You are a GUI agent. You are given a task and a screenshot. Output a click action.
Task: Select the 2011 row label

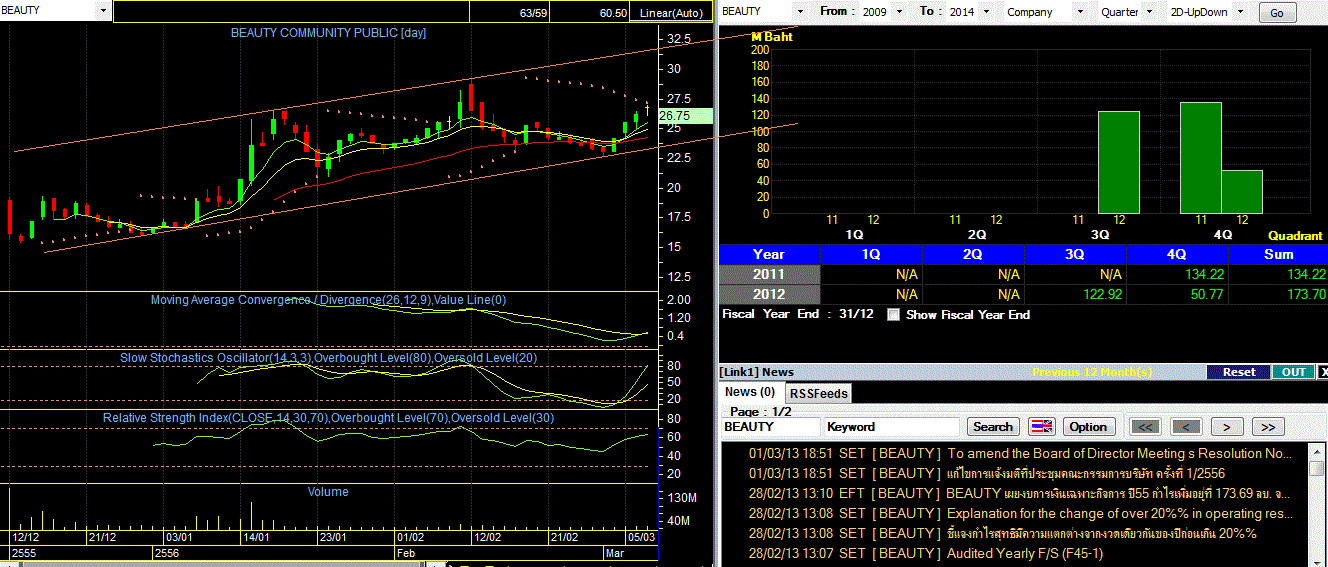(769, 274)
